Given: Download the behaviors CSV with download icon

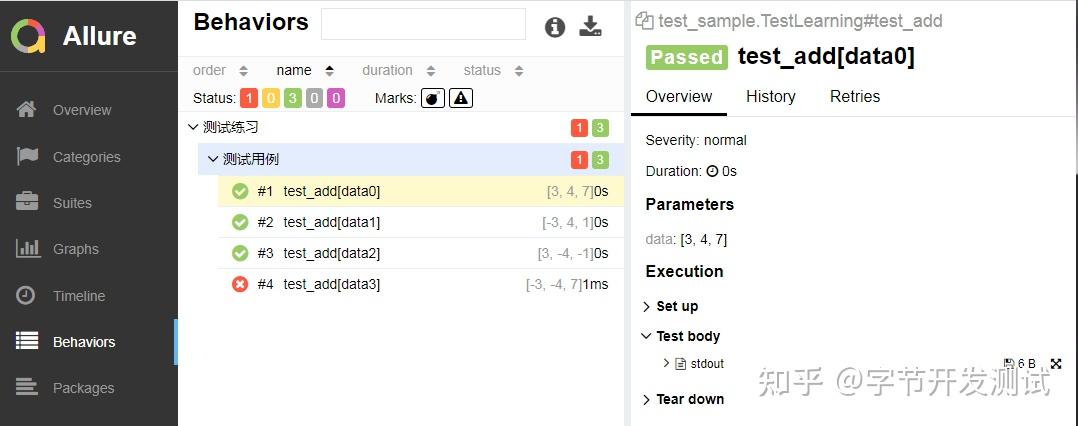Looking at the screenshot, I should 591,27.
